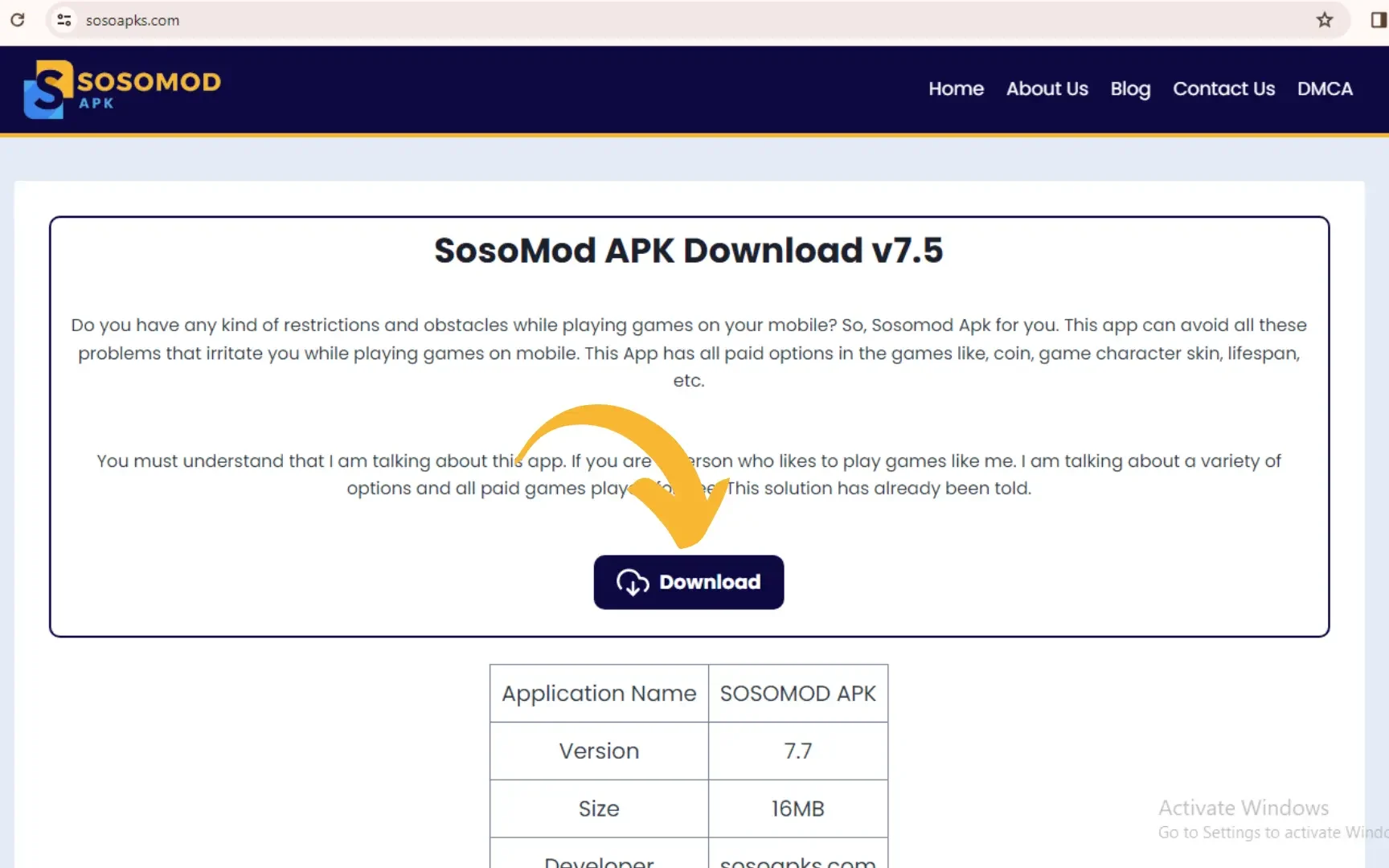Click the Application Name table cell
Viewport: 1389px width, 868px height.
point(599,693)
